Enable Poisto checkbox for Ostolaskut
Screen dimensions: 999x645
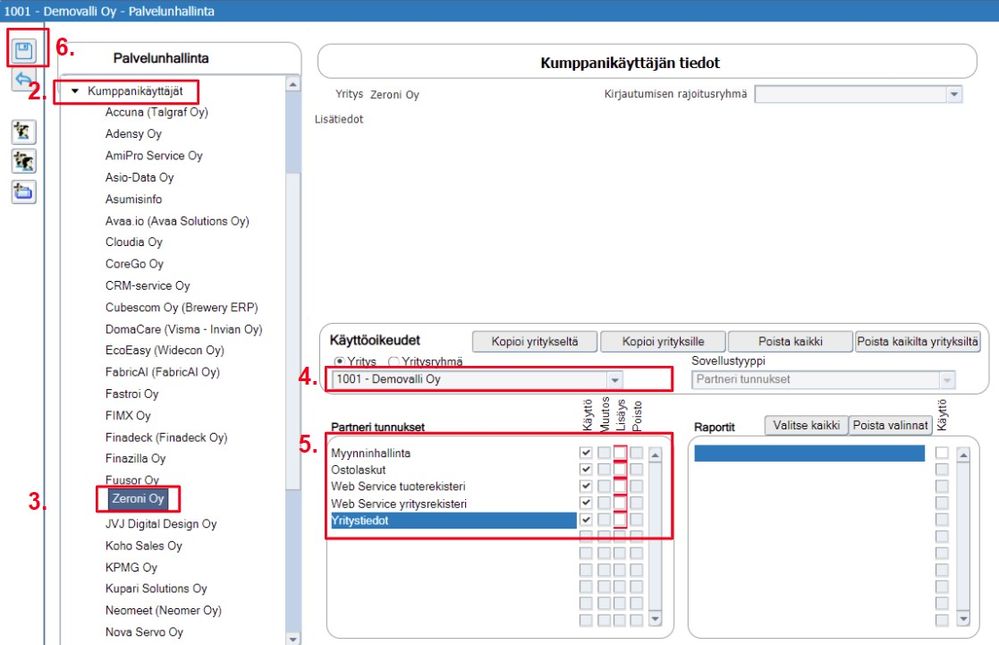[x=636, y=469]
